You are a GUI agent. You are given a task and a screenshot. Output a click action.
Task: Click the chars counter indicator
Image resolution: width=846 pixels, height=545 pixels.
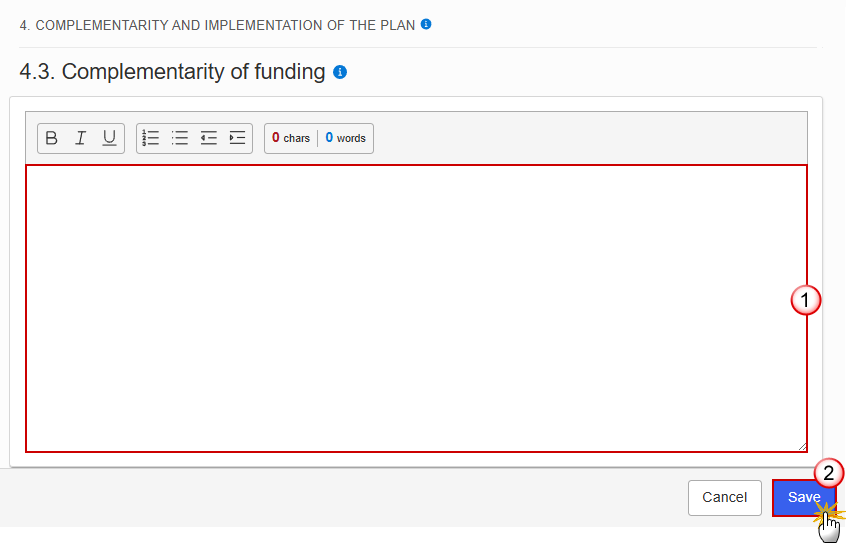[291, 138]
